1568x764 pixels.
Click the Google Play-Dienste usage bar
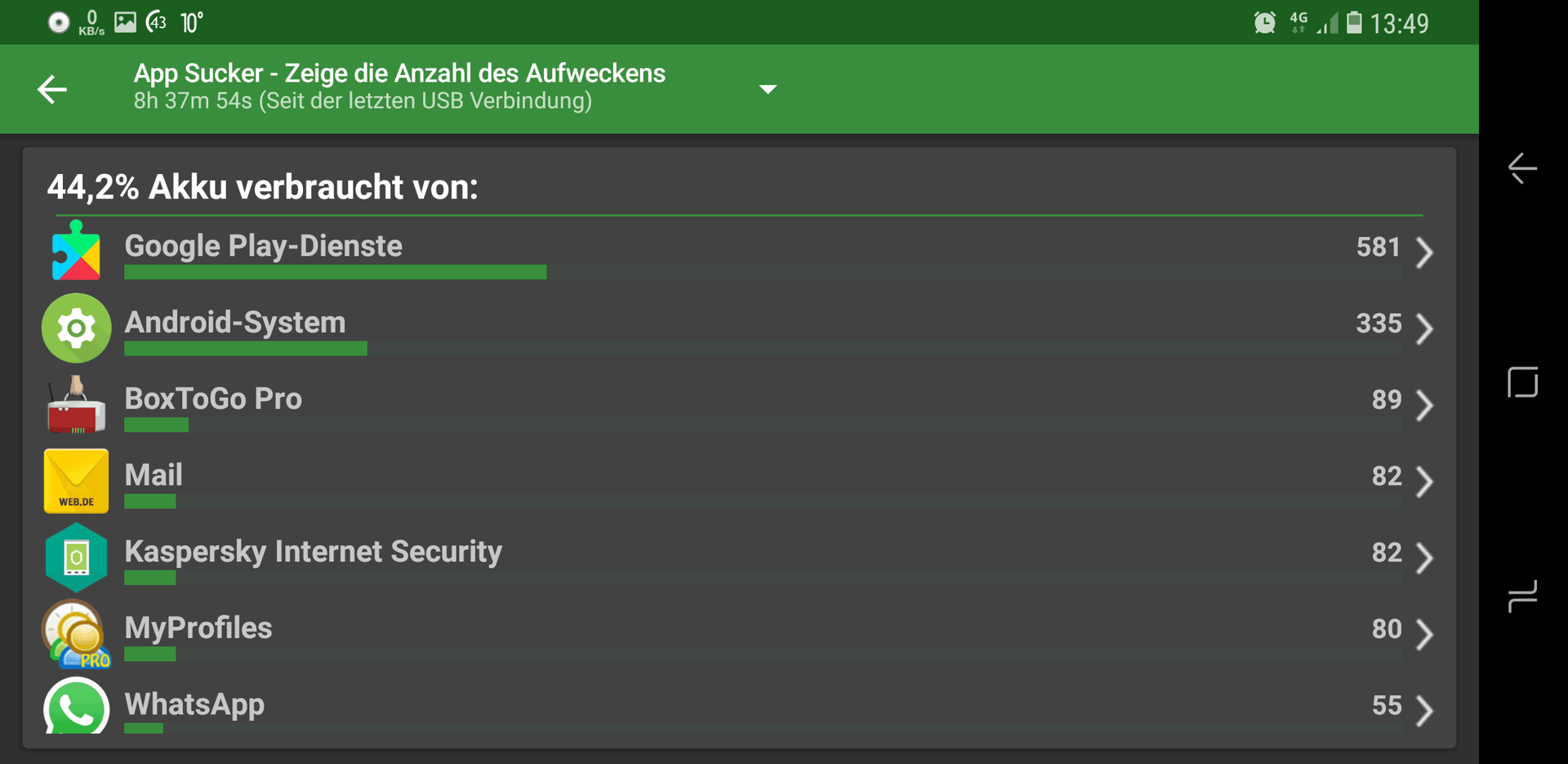tap(335, 272)
